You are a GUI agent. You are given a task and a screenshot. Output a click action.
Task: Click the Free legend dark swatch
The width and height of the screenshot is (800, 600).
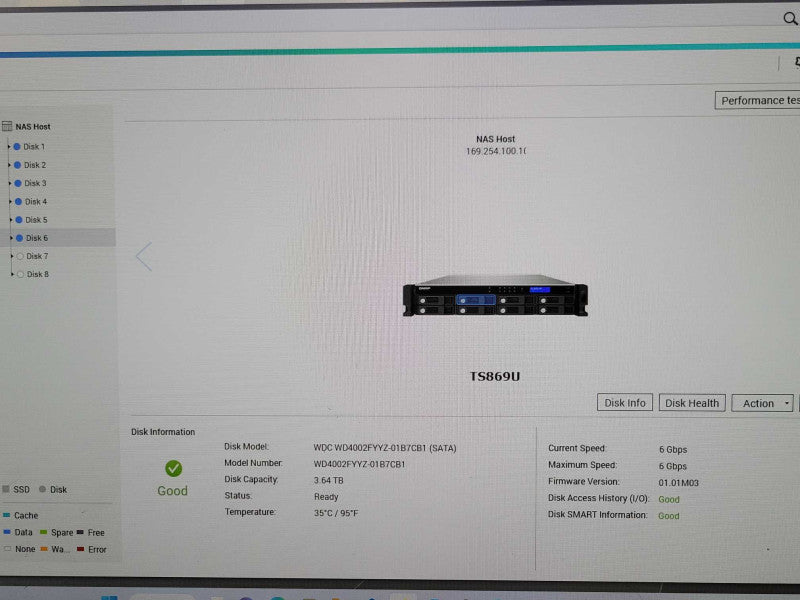80,532
